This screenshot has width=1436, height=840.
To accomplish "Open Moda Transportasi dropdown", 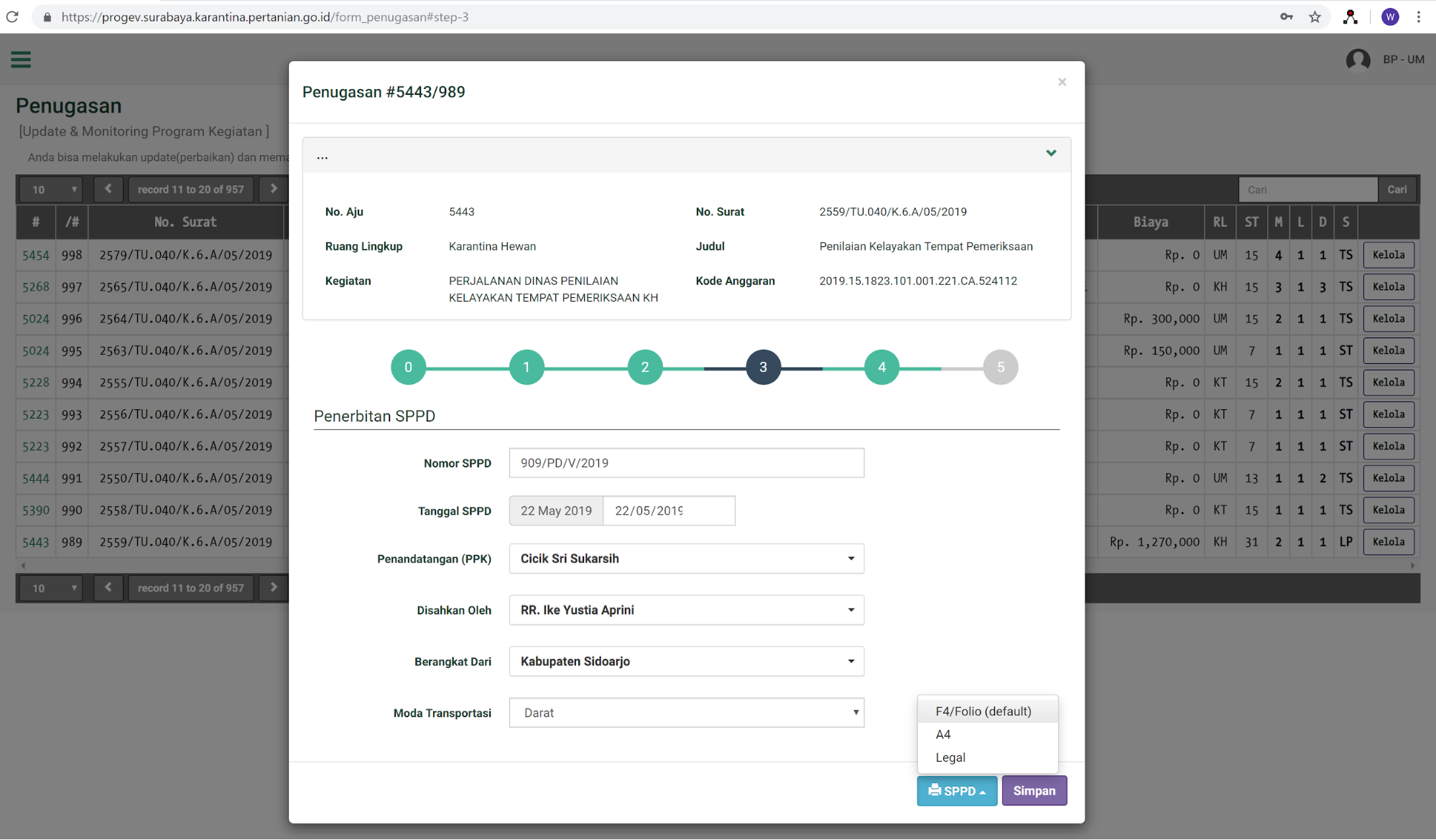I will (686, 713).
